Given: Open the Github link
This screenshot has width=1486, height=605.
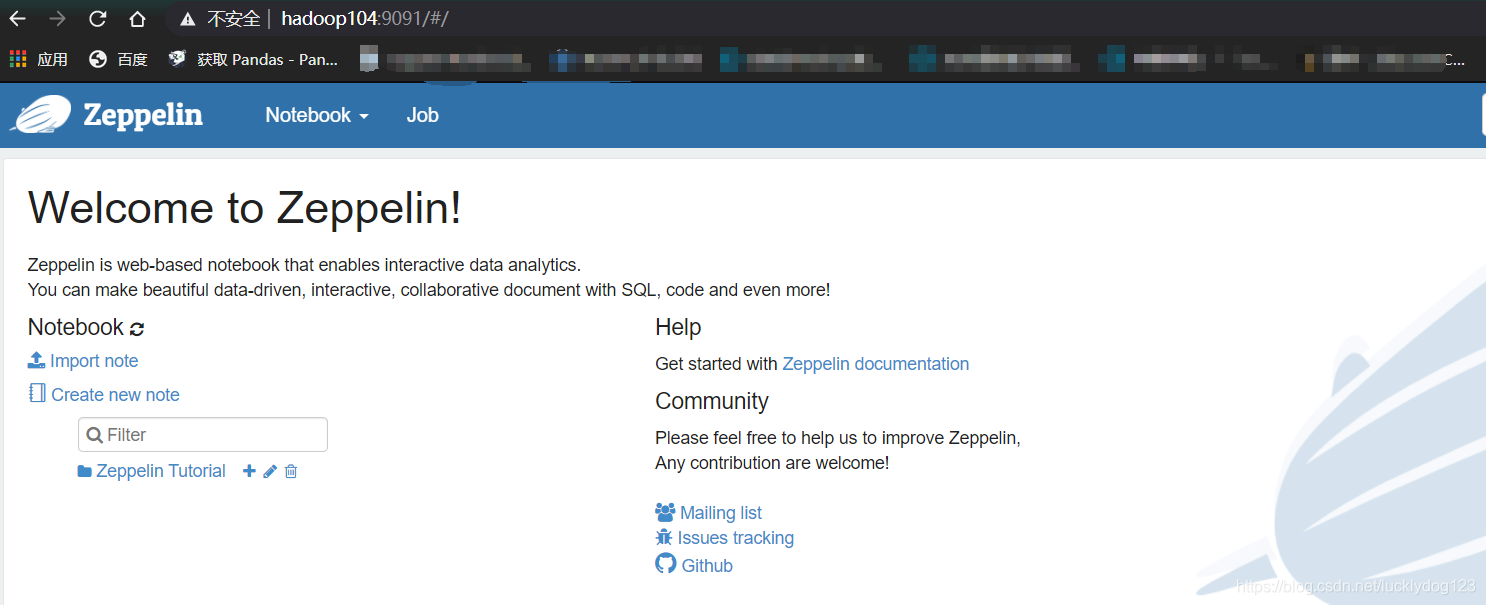Looking at the screenshot, I should [x=707, y=566].
